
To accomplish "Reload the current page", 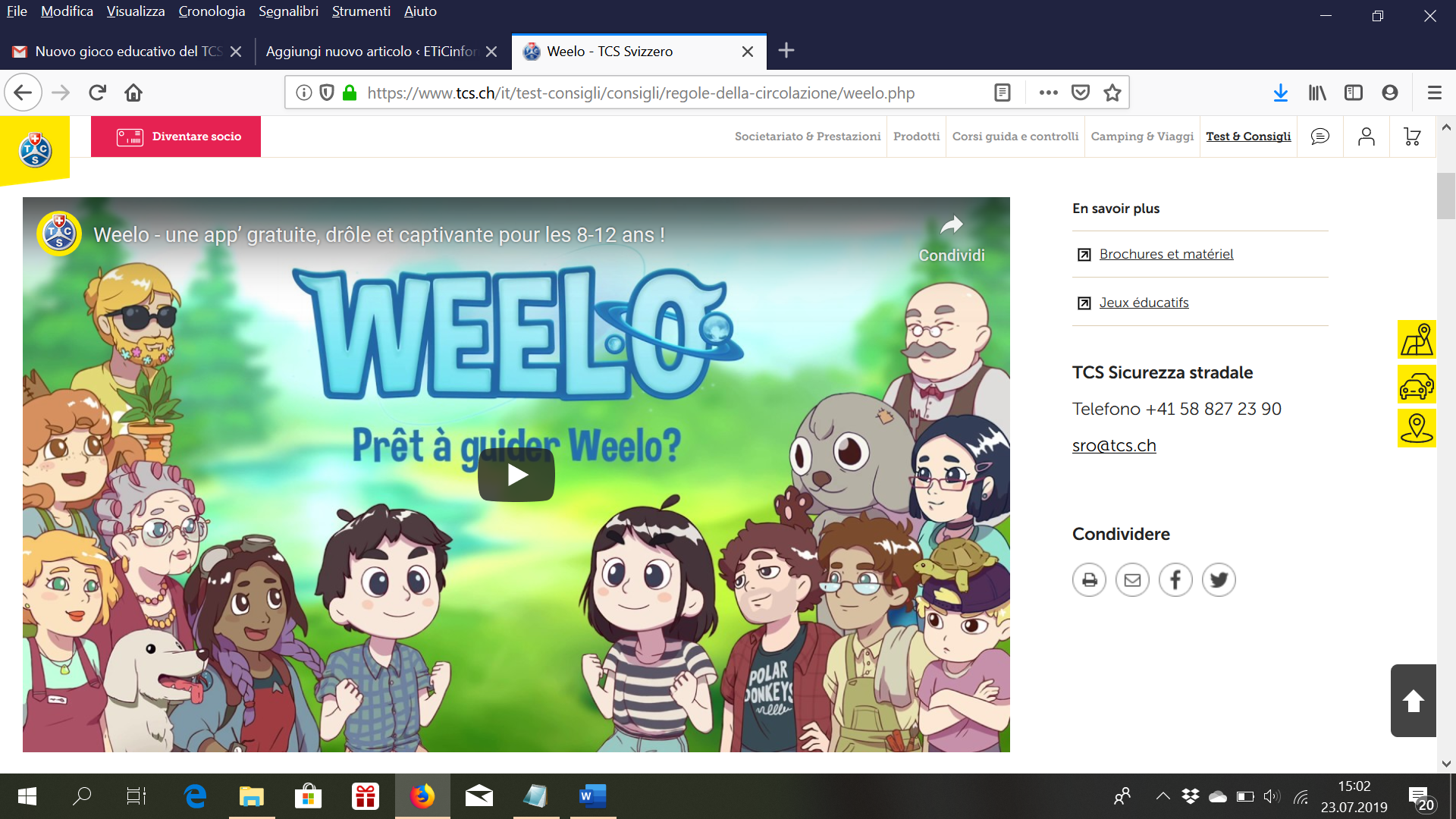I will tap(97, 93).
